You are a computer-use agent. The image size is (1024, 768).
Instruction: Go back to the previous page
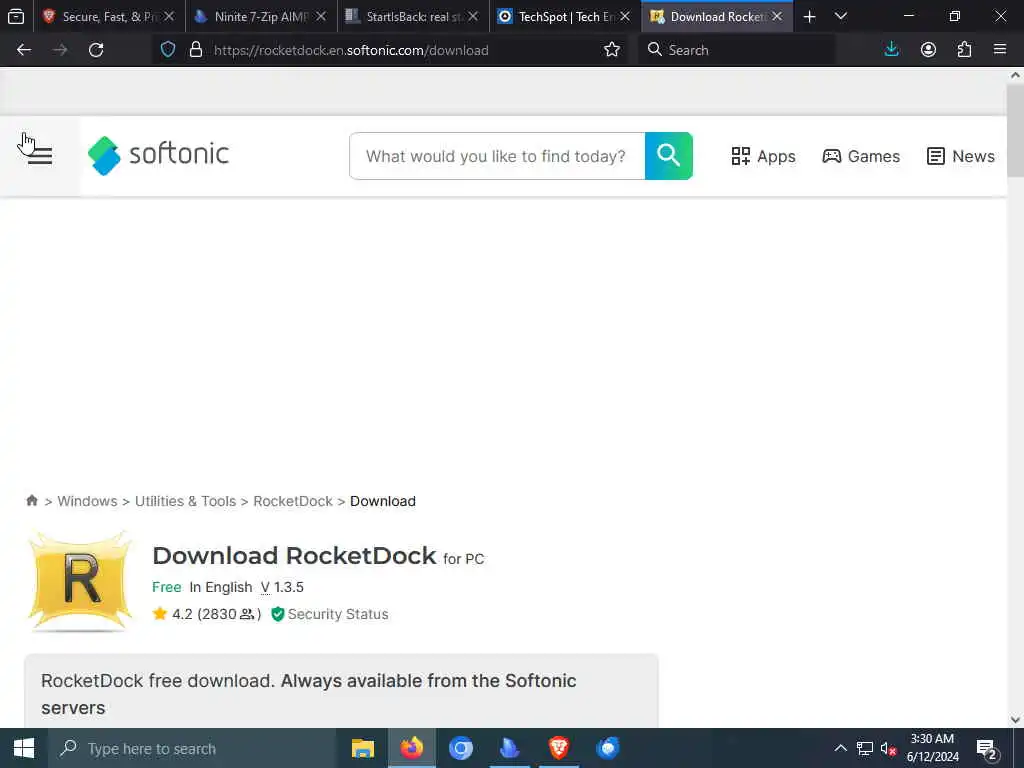[x=24, y=50]
